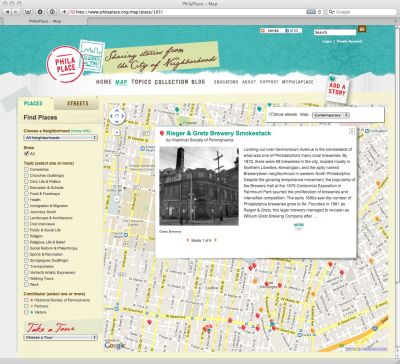The image size is (400, 364).
Task: Close the Rieger & Gretz Brewery popup
Action: [352, 131]
